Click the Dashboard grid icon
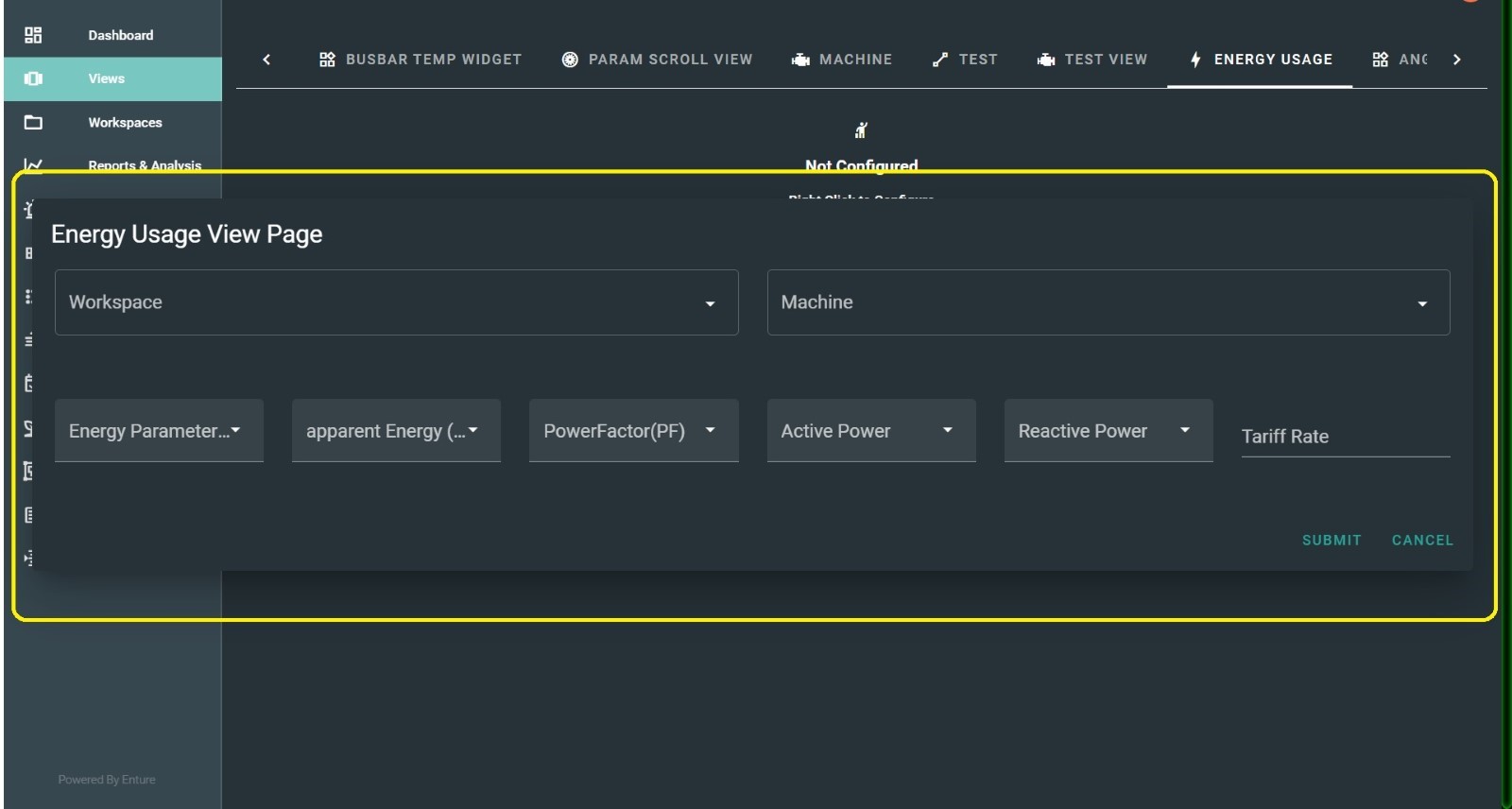1512x809 pixels. click(x=33, y=35)
